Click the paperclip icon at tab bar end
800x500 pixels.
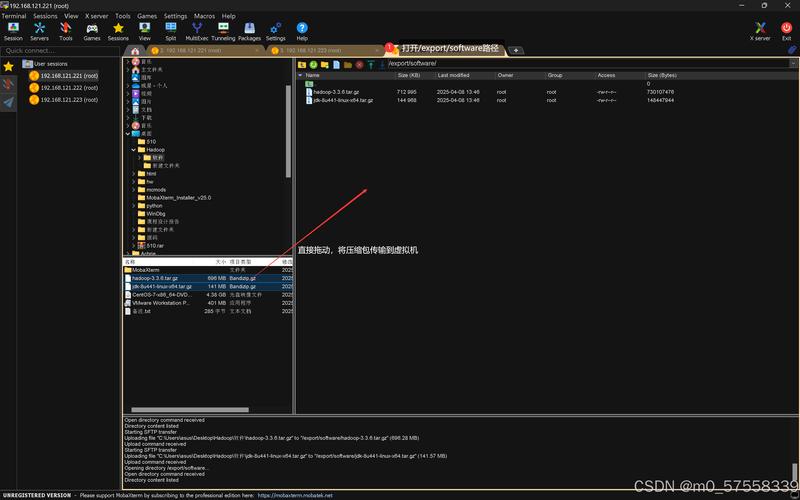point(792,49)
